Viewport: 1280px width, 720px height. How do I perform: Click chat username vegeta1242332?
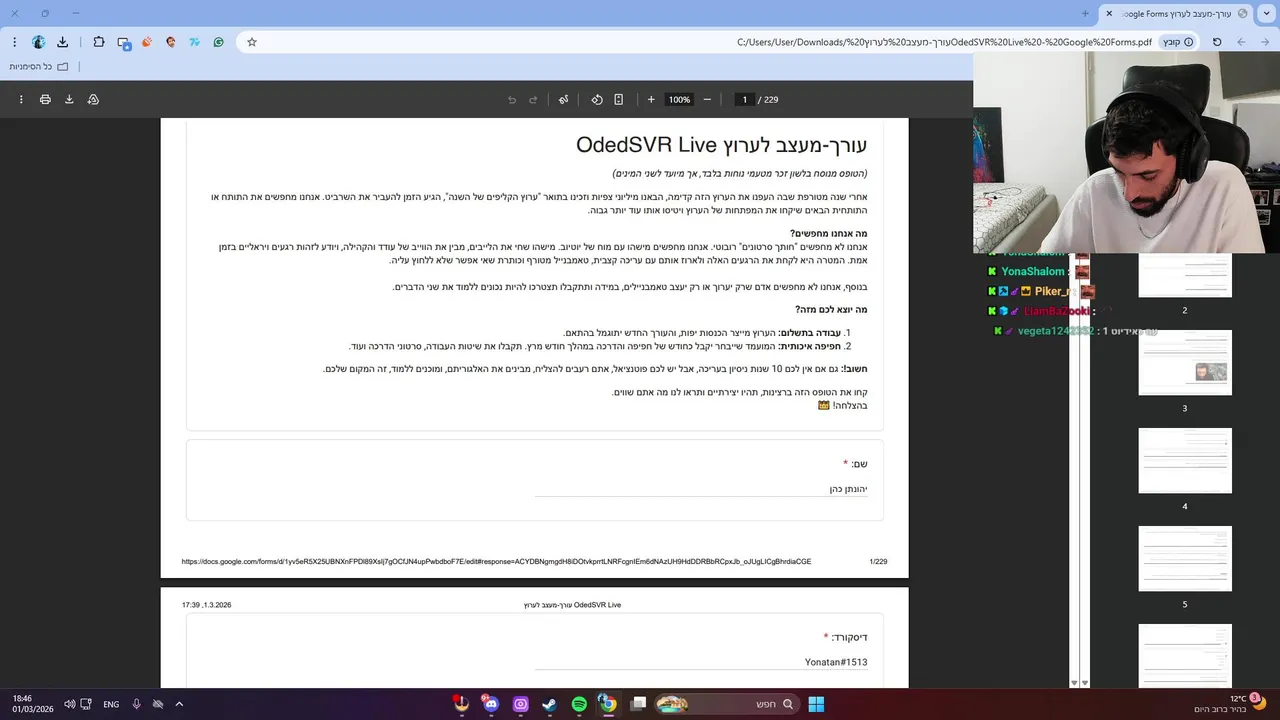point(1055,331)
